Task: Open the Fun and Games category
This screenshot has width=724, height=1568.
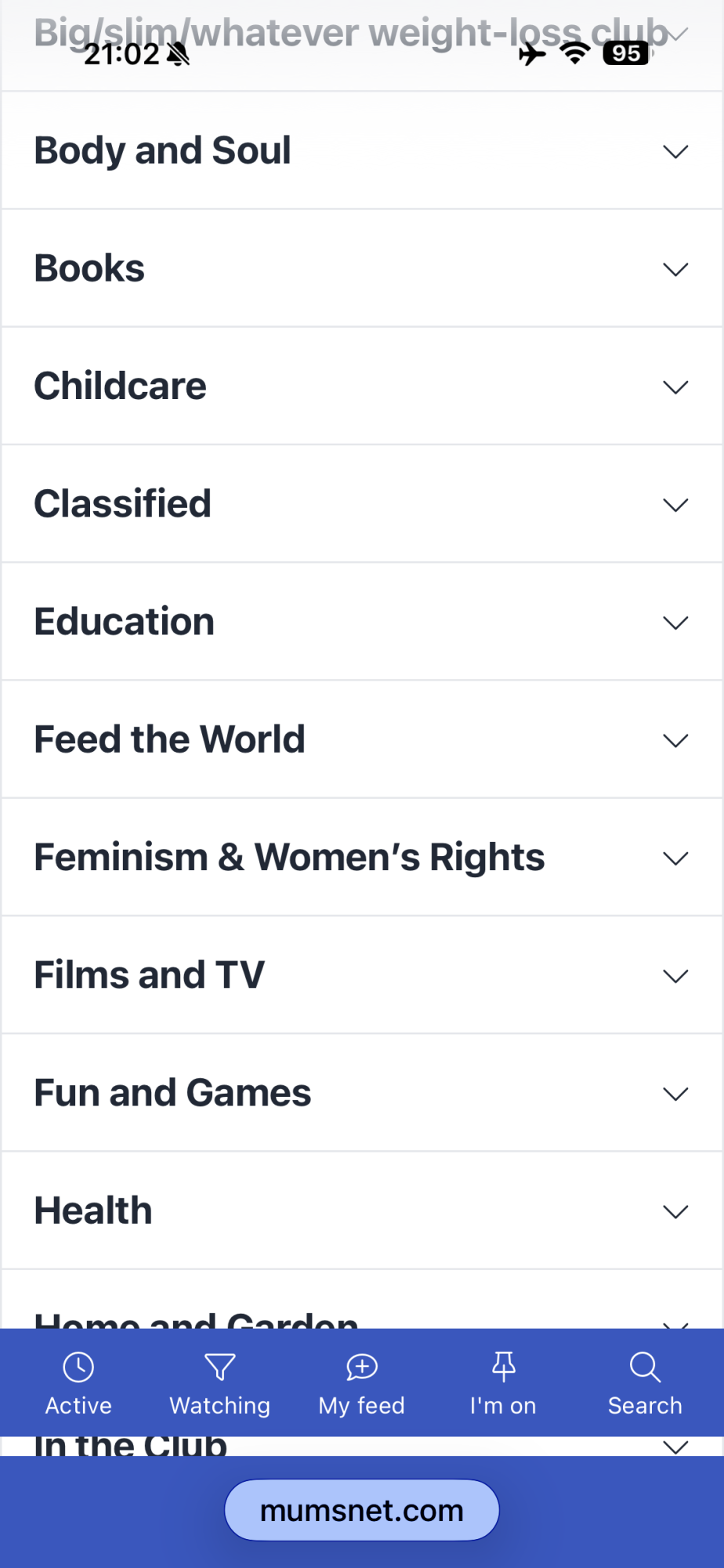Action: [172, 1093]
